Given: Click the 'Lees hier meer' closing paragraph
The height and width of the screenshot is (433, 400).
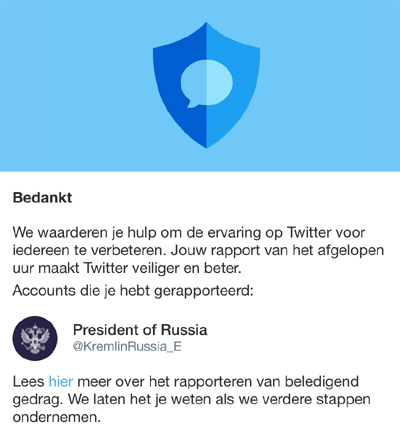Looking at the screenshot, I should coord(192,399).
